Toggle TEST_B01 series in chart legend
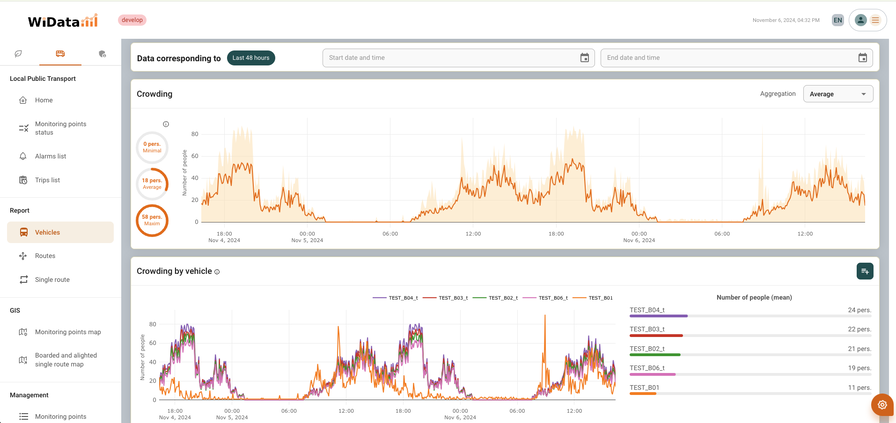 click(593, 298)
